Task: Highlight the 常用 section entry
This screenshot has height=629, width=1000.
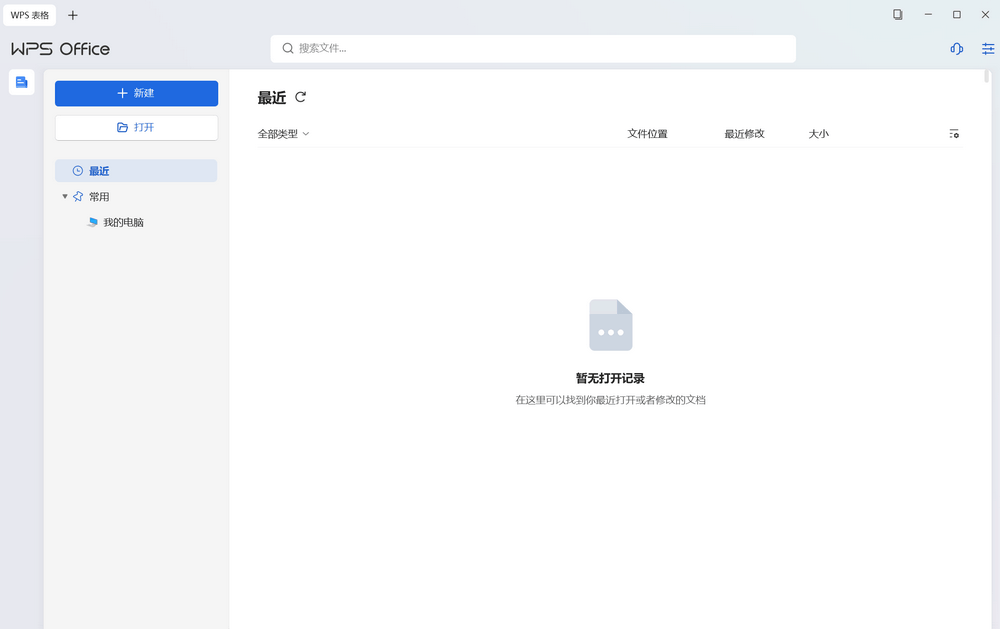Action: [x=98, y=196]
